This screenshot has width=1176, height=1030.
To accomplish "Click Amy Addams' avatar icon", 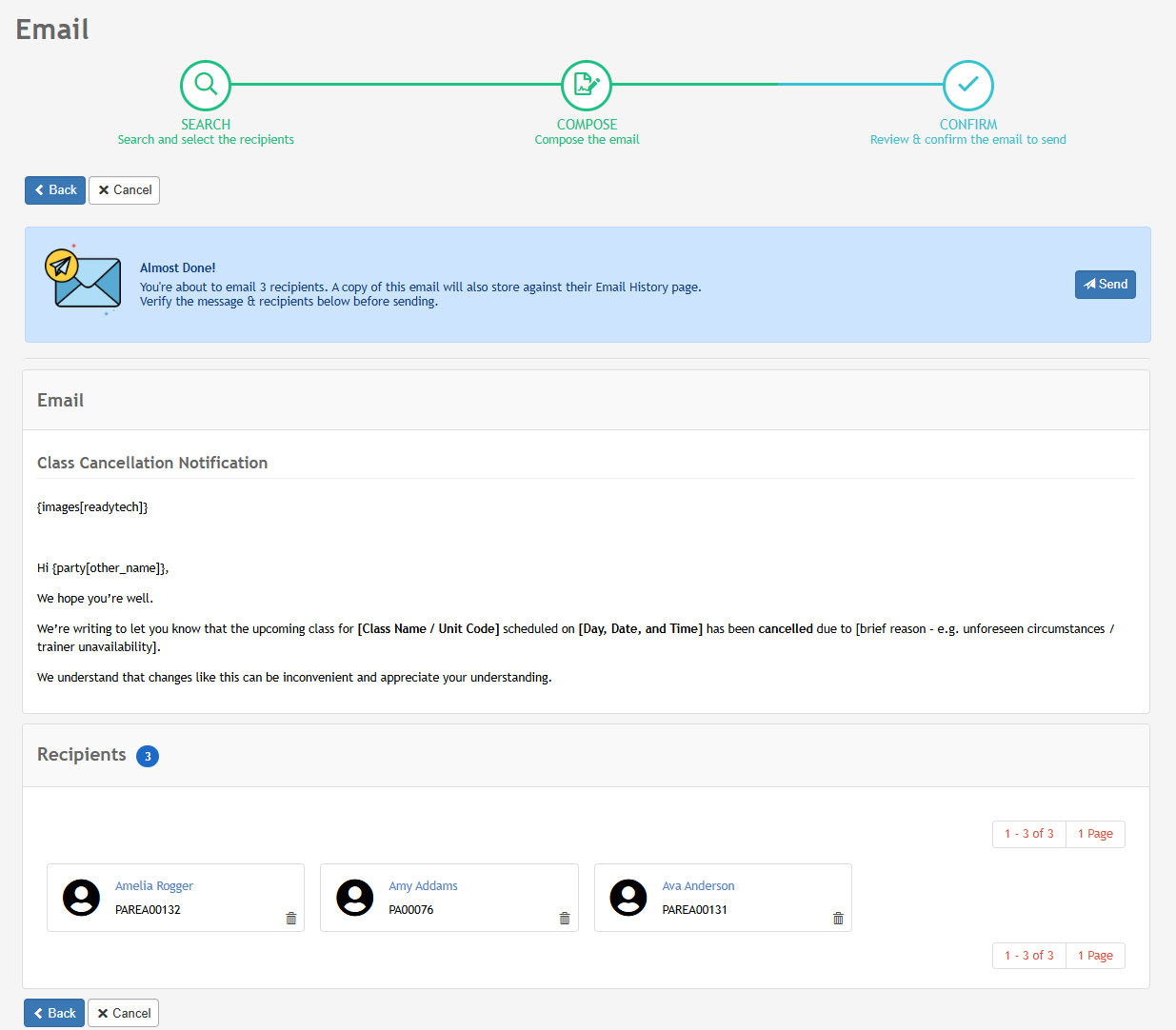I will tap(355, 898).
